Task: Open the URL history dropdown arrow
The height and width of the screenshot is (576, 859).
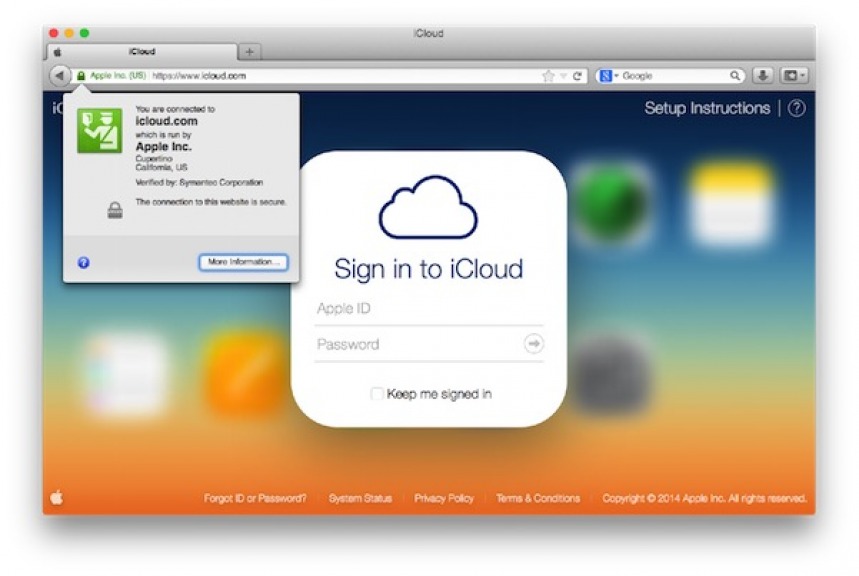Action: pyautogui.click(x=563, y=76)
